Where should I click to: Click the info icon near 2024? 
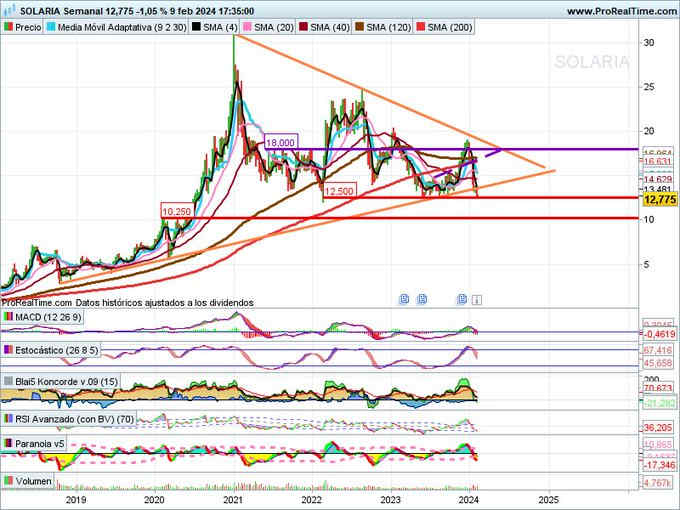tap(476, 300)
